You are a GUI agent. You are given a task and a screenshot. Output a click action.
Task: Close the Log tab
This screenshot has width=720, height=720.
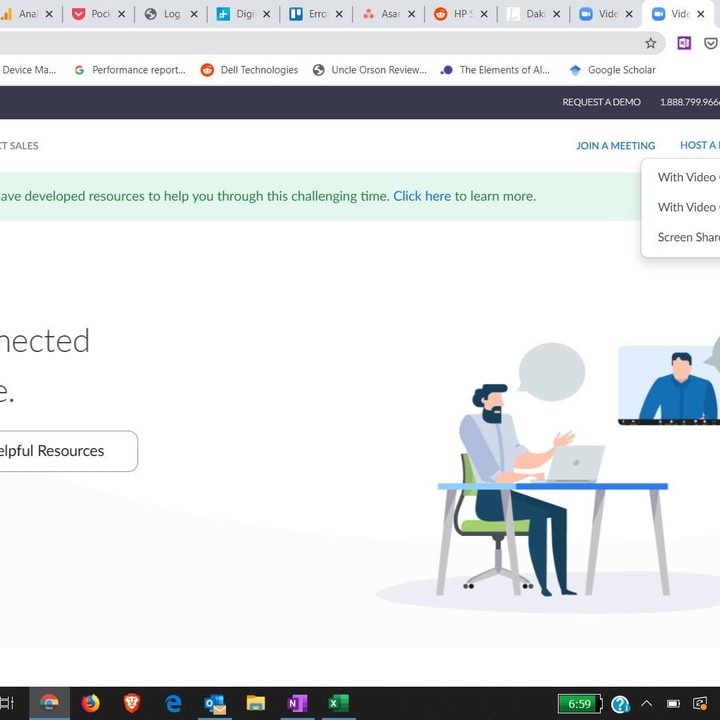[194, 14]
